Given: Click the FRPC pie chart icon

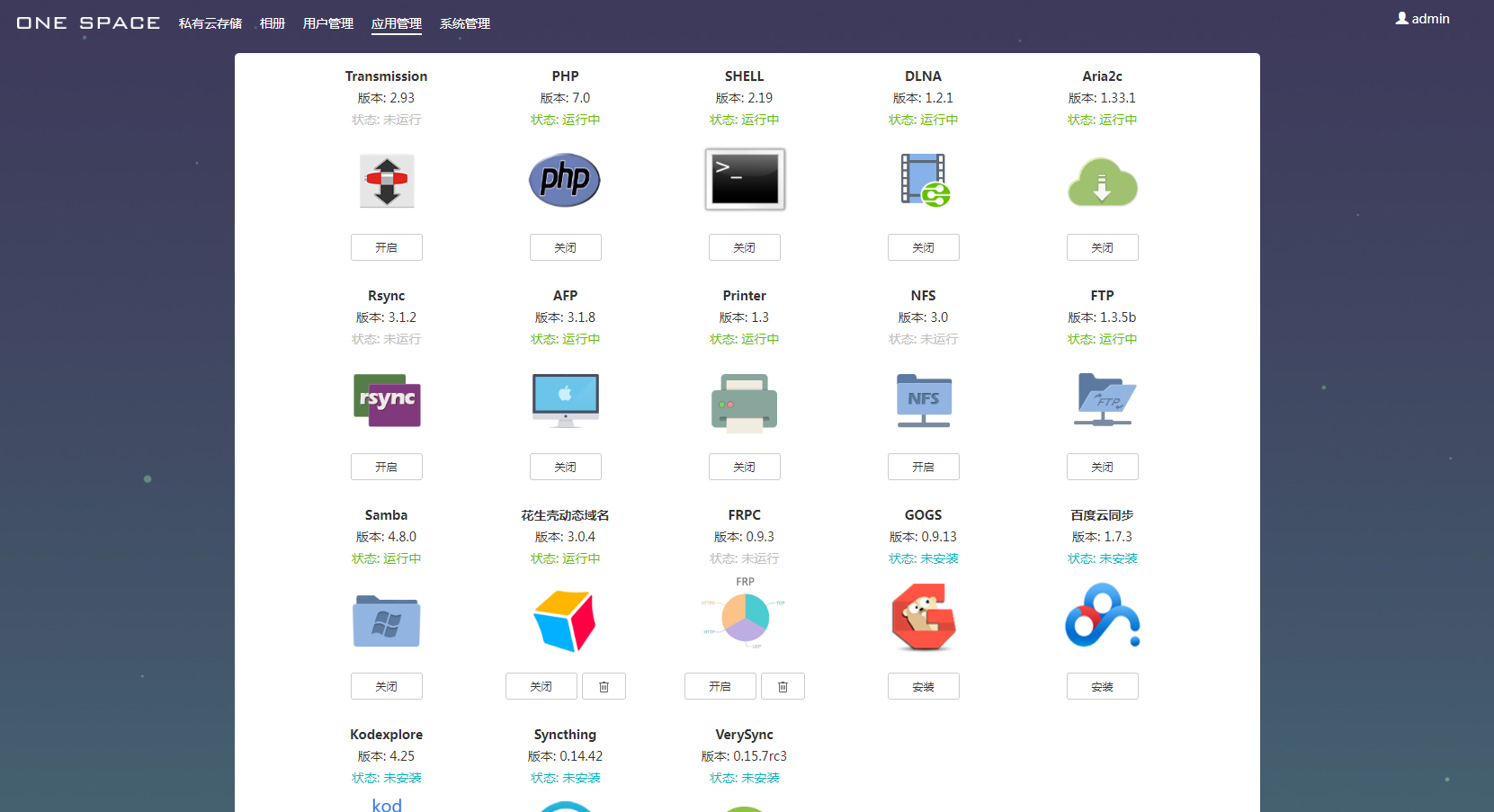Looking at the screenshot, I should coord(745,614).
